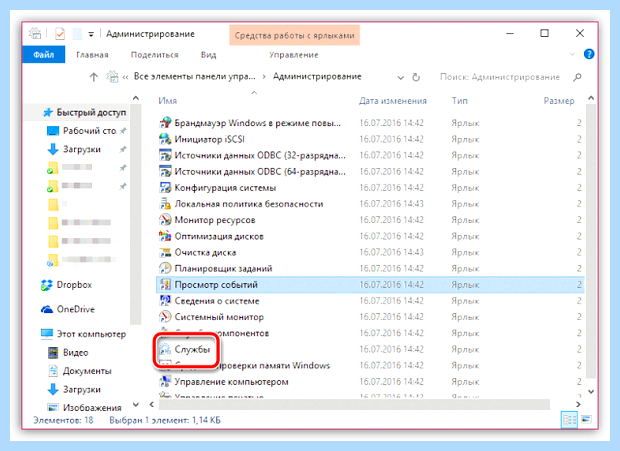Sort by the Тип column header
The image size is (620, 451).
459,101
